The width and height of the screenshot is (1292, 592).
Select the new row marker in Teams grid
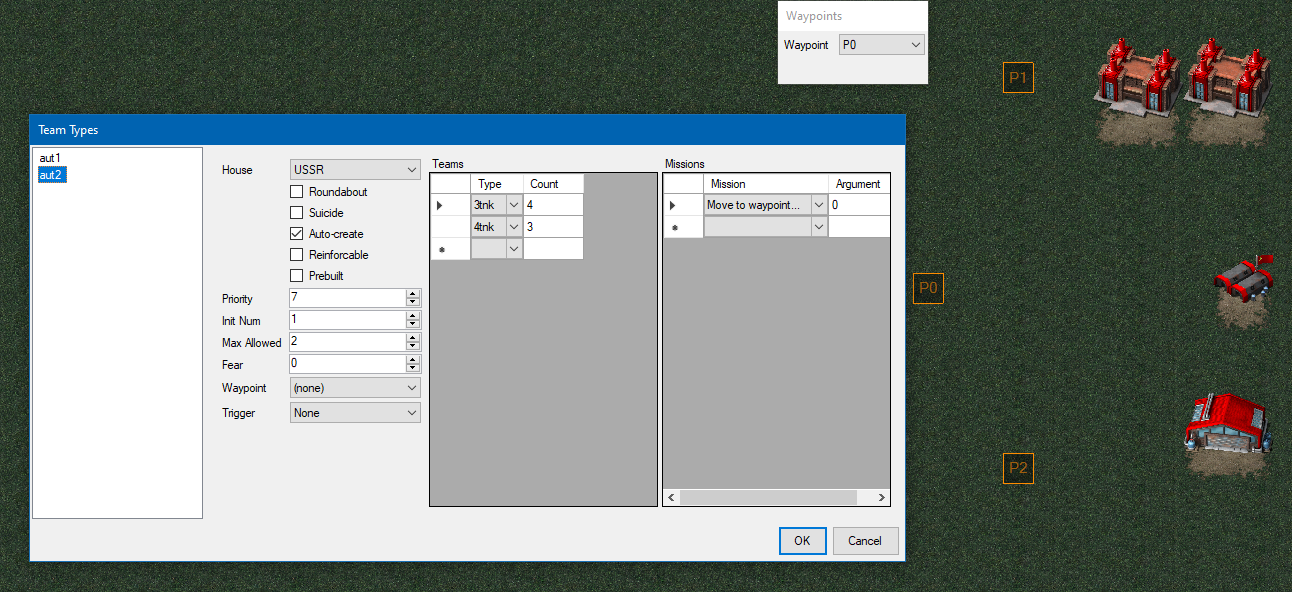click(450, 249)
